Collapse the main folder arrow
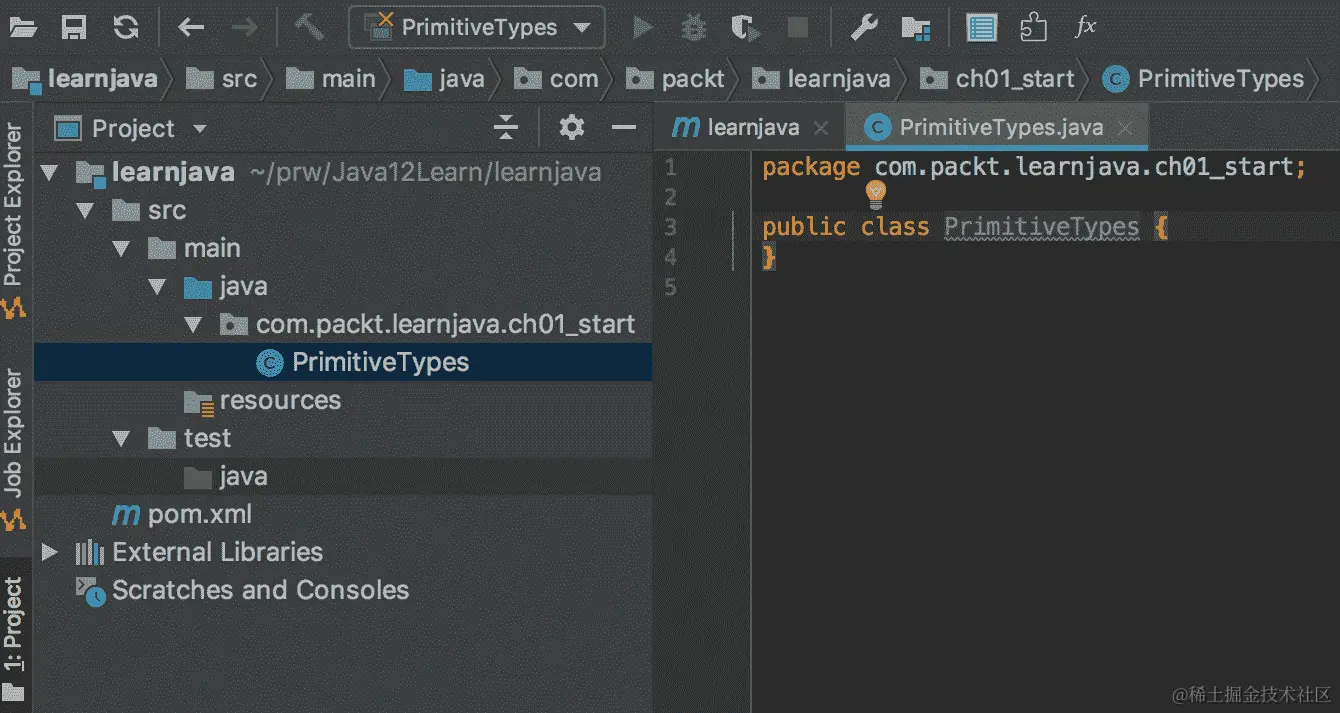Viewport: 1340px width, 713px height. pyautogui.click(x=121, y=249)
